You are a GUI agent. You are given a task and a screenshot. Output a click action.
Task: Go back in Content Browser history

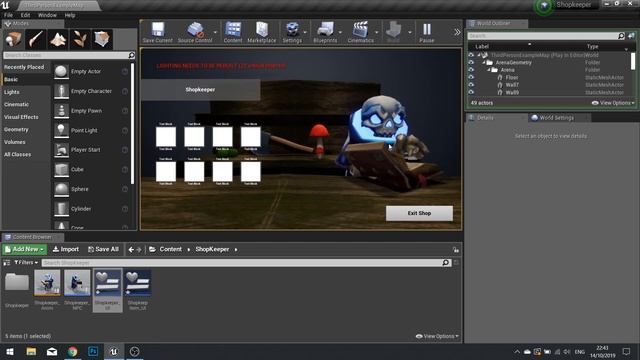[x=131, y=249]
